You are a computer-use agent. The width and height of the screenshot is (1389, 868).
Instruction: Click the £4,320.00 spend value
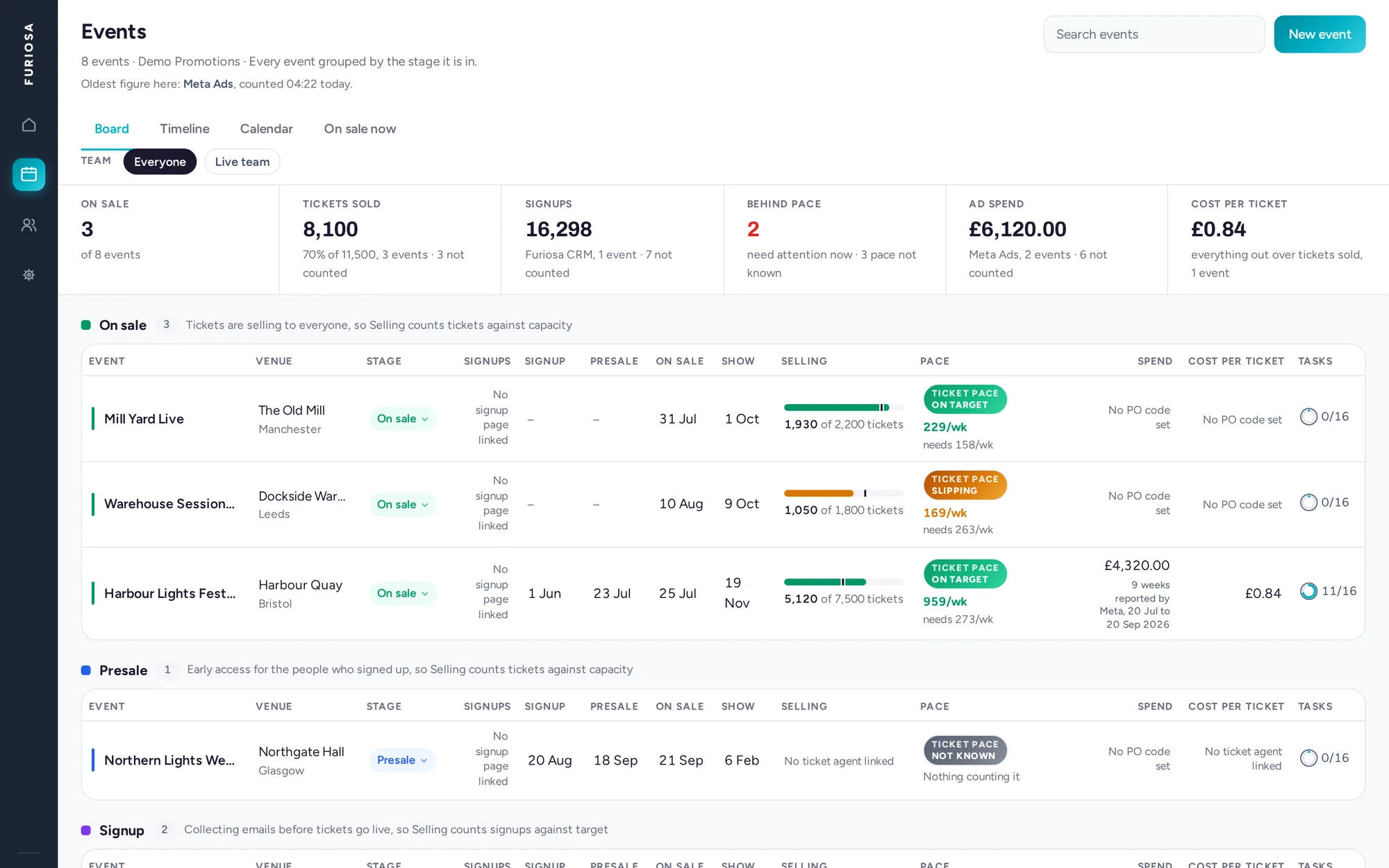pyautogui.click(x=1137, y=566)
